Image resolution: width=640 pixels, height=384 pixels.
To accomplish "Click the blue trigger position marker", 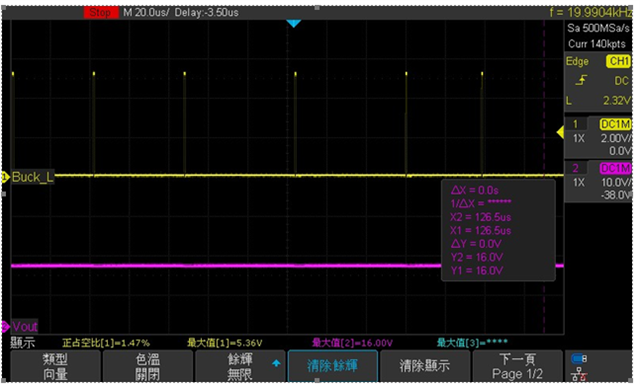I will coord(293,24).
